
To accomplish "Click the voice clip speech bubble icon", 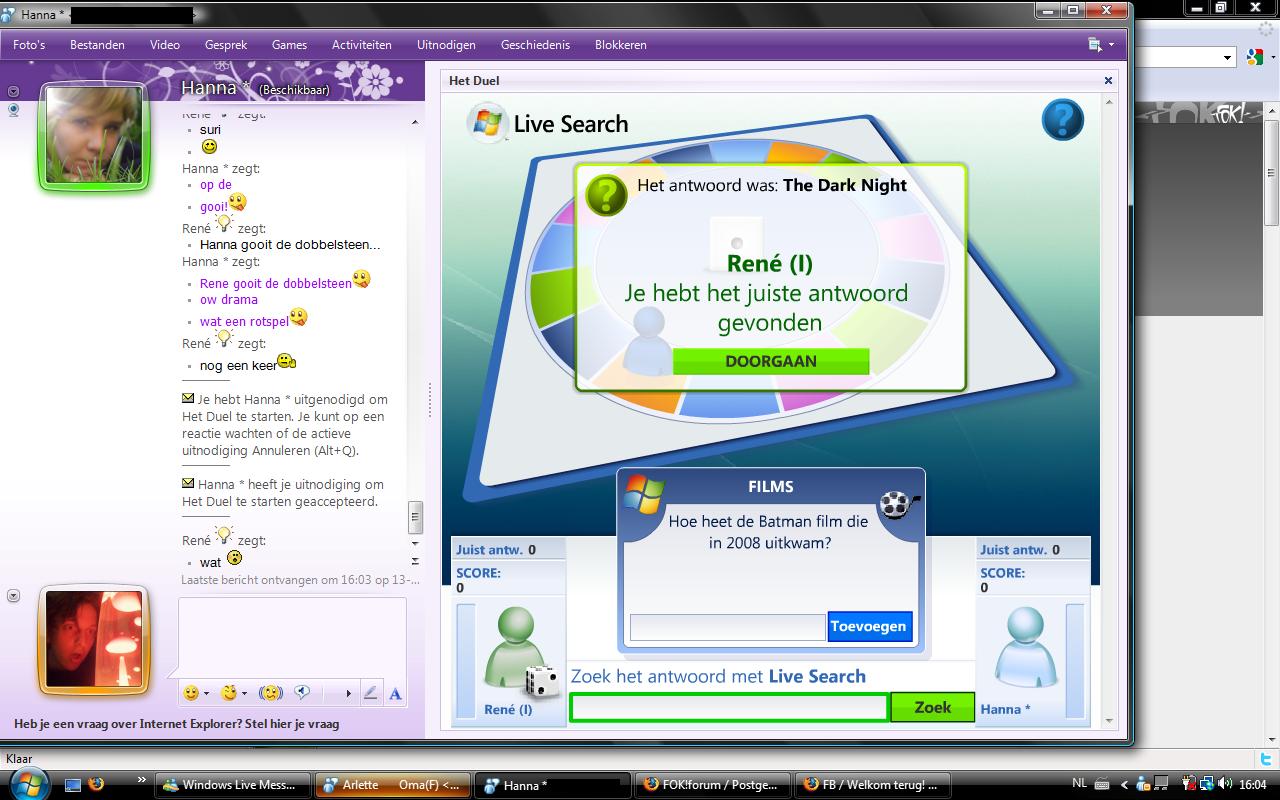I will pyautogui.click(x=302, y=693).
